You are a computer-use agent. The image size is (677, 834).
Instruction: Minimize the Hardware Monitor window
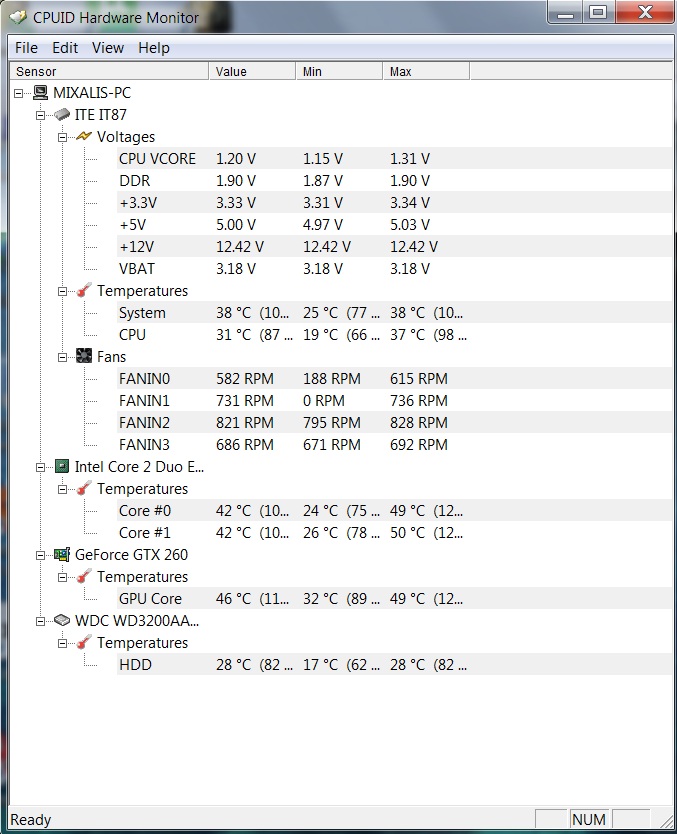click(565, 13)
